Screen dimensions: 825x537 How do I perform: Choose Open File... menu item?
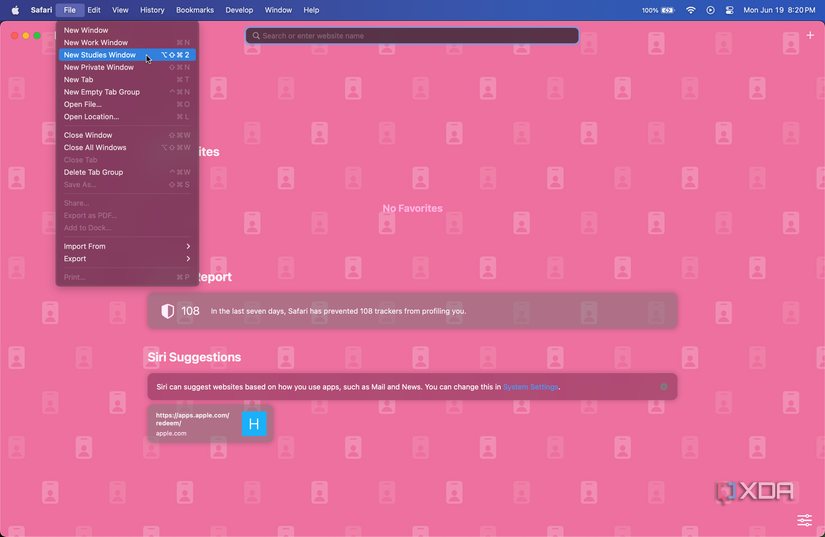pyautogui.click(x=127, y=104)
